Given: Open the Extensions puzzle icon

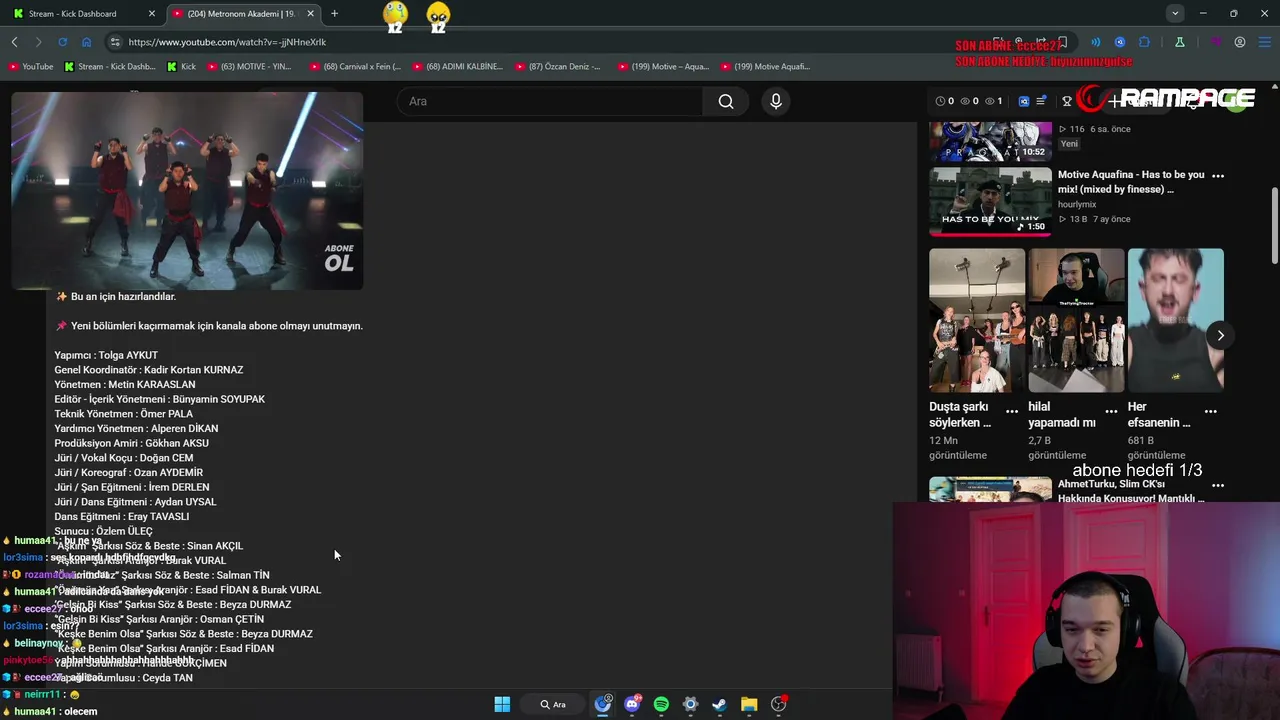Looking at the screenshot, I should pos(1144,42).
